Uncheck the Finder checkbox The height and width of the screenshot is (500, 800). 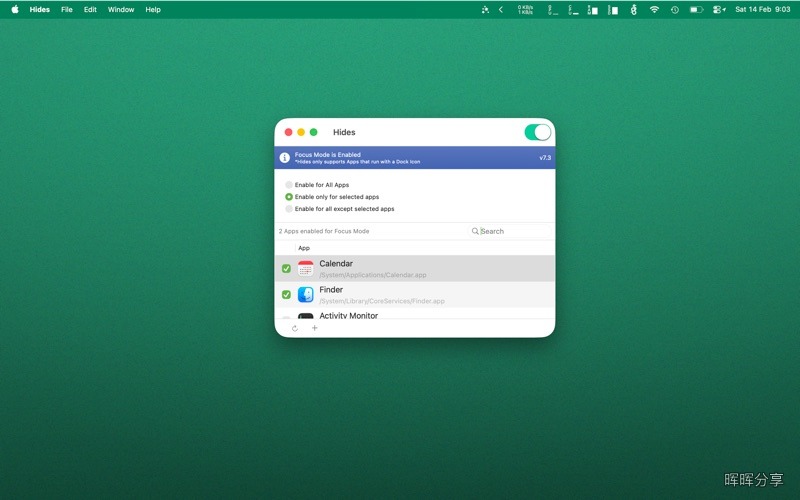pyautogui.click(x=286, y=294)
